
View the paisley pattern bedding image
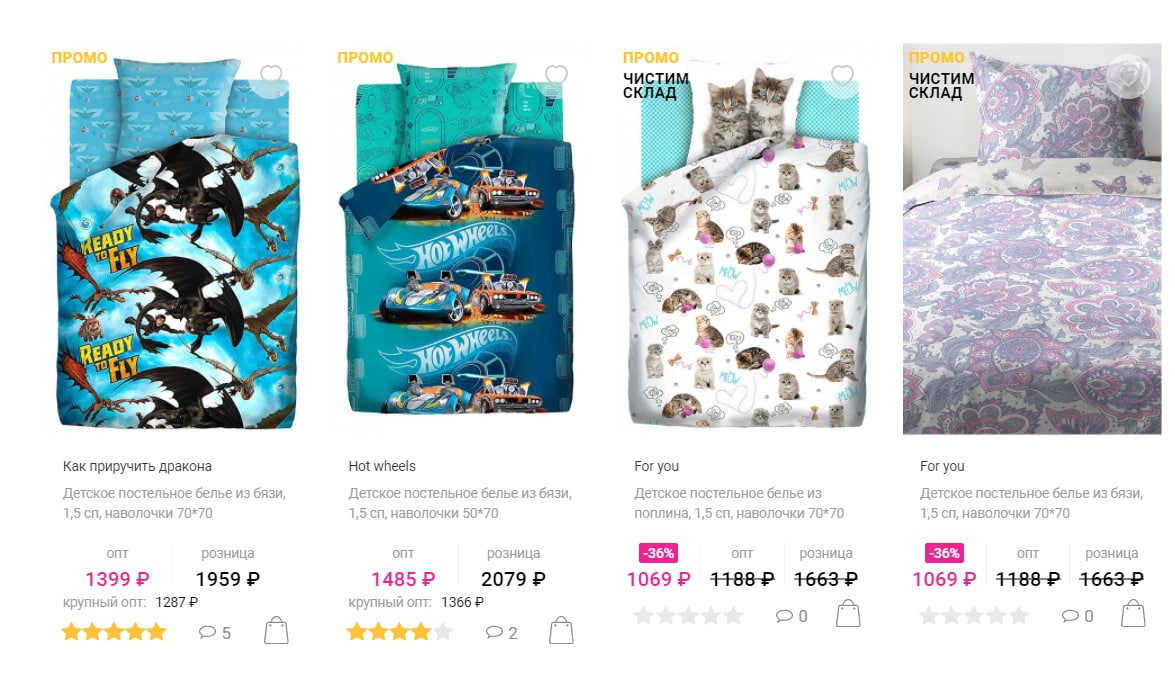1032,239
